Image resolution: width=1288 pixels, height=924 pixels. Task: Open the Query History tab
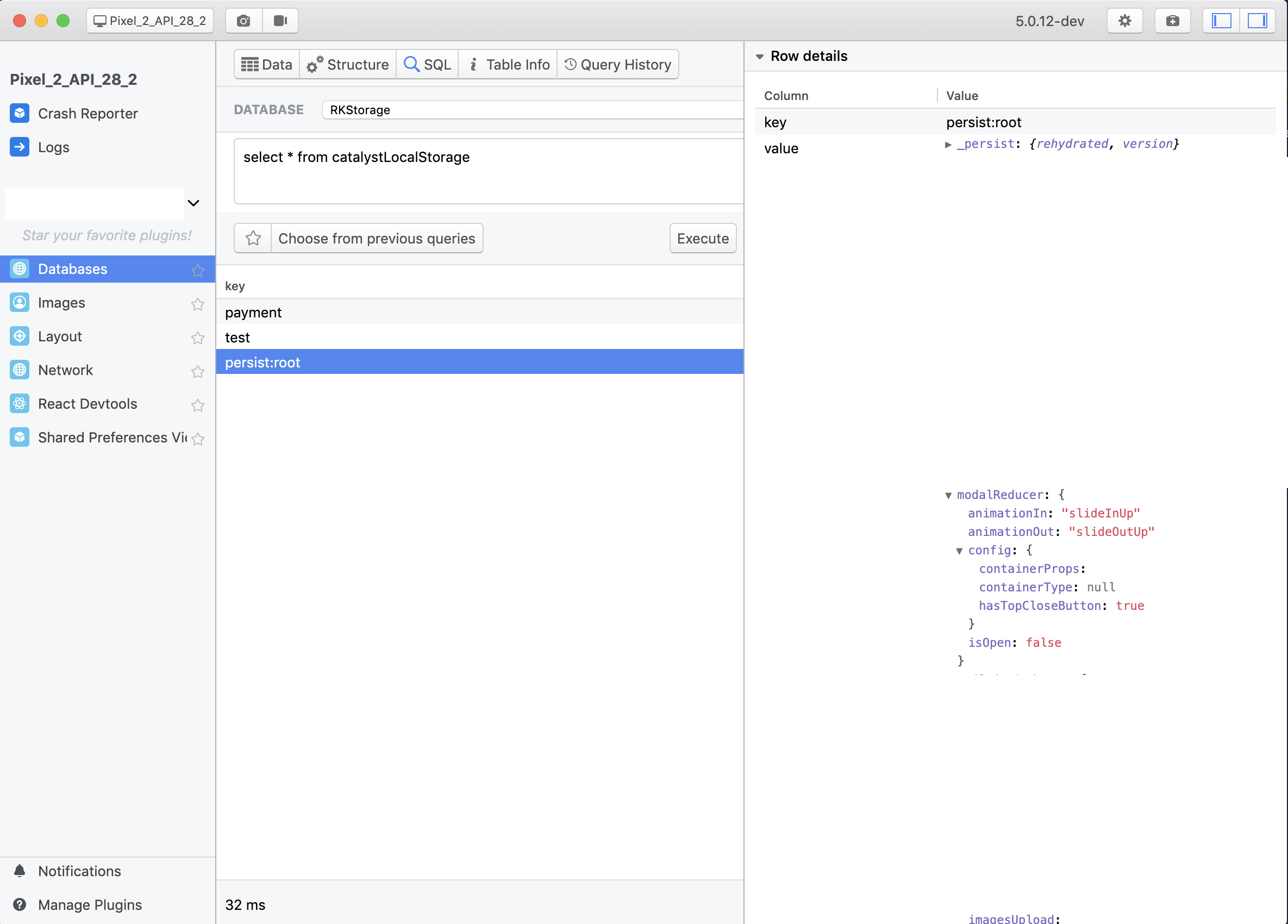[618, 65]
